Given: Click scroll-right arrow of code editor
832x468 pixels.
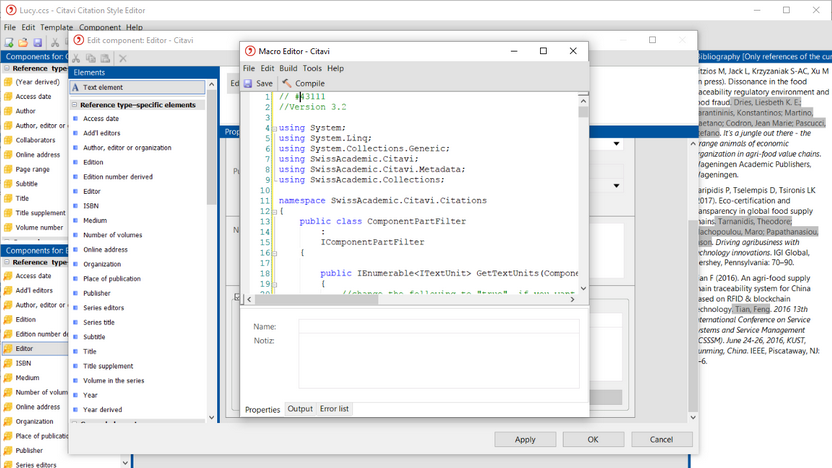Looking at the screenshot, I should click(x=572, y=300).
